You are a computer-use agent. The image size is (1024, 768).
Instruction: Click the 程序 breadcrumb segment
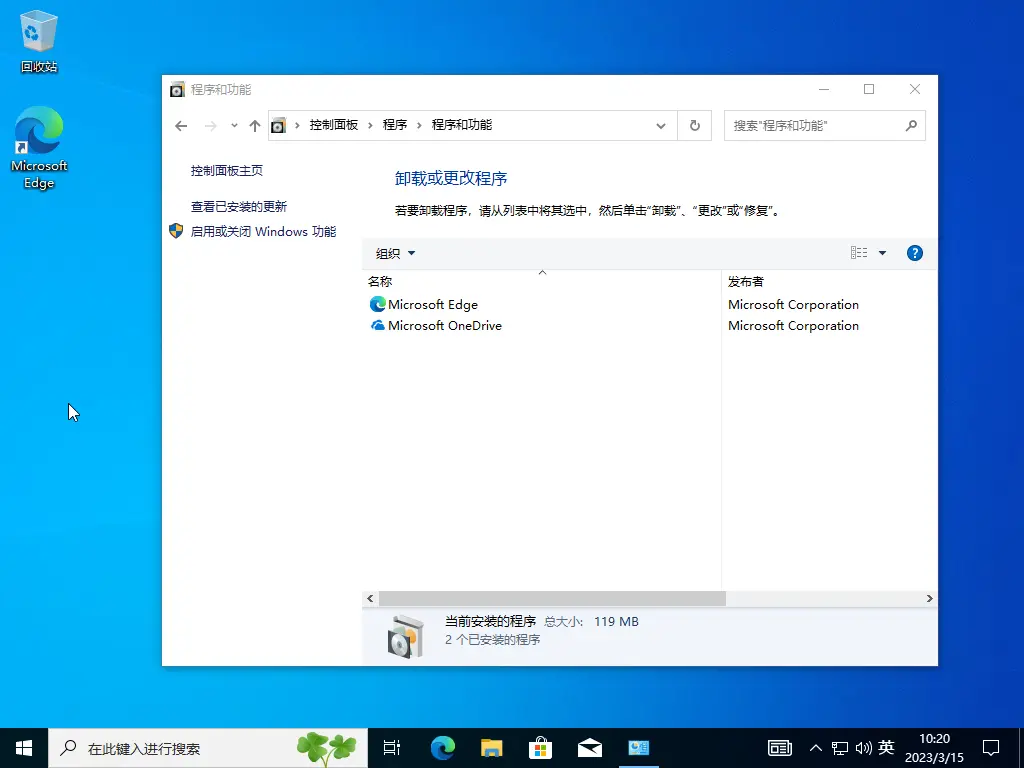coord(394,125)
